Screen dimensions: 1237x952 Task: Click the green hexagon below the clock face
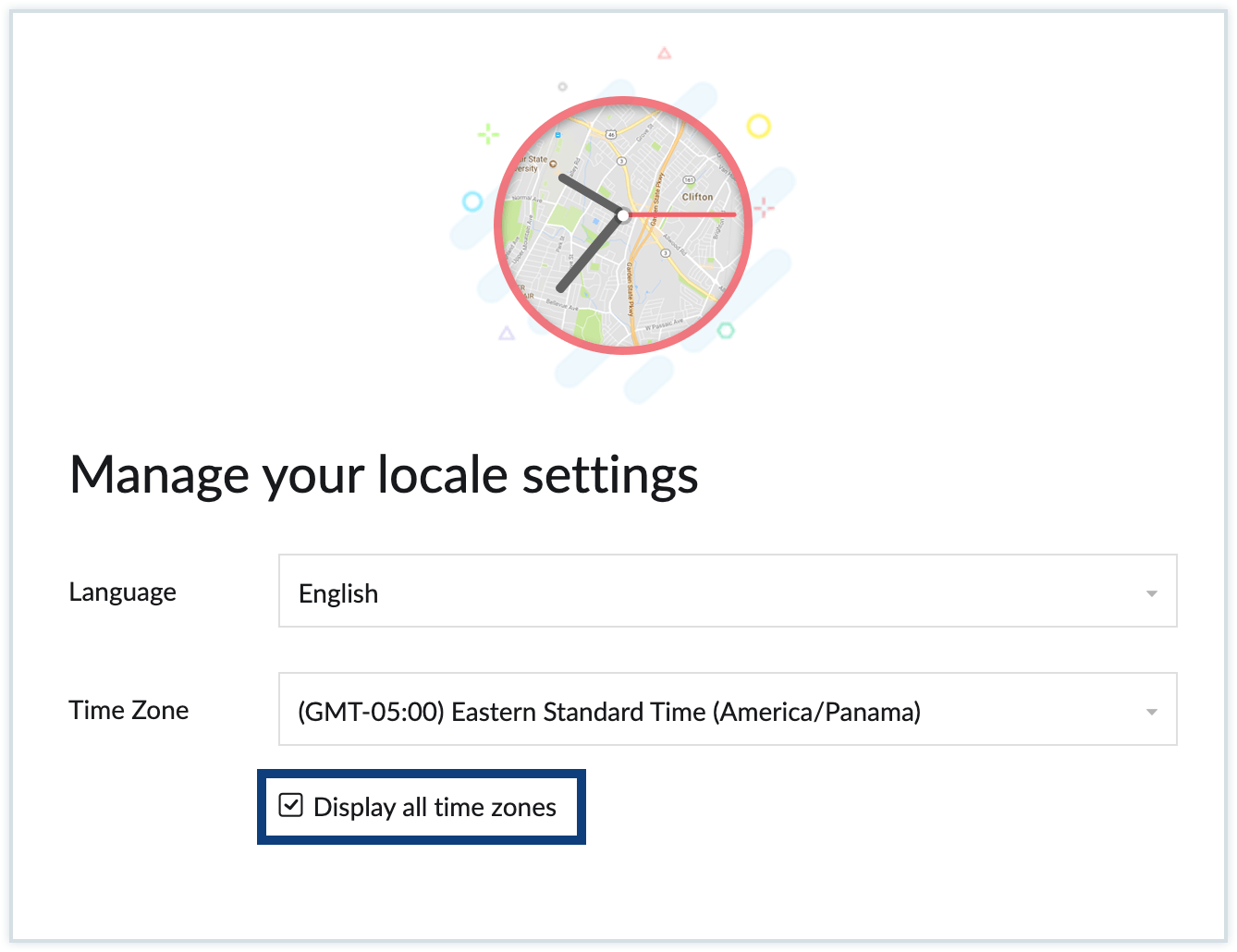pos(726,331)
